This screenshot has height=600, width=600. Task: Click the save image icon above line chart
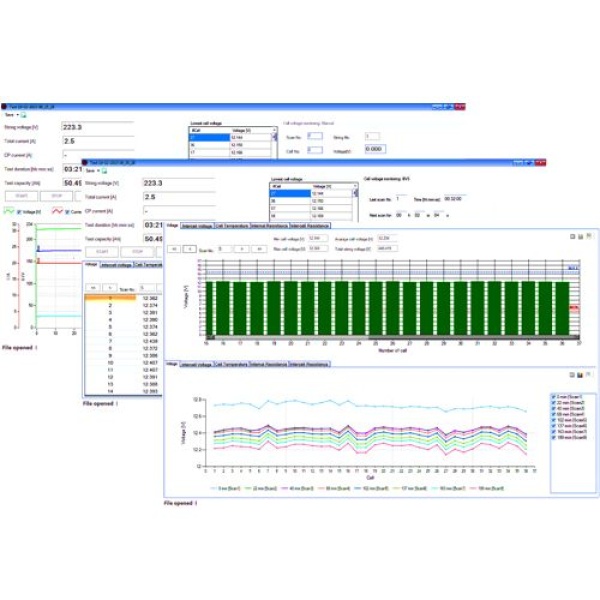coord(579,373)
